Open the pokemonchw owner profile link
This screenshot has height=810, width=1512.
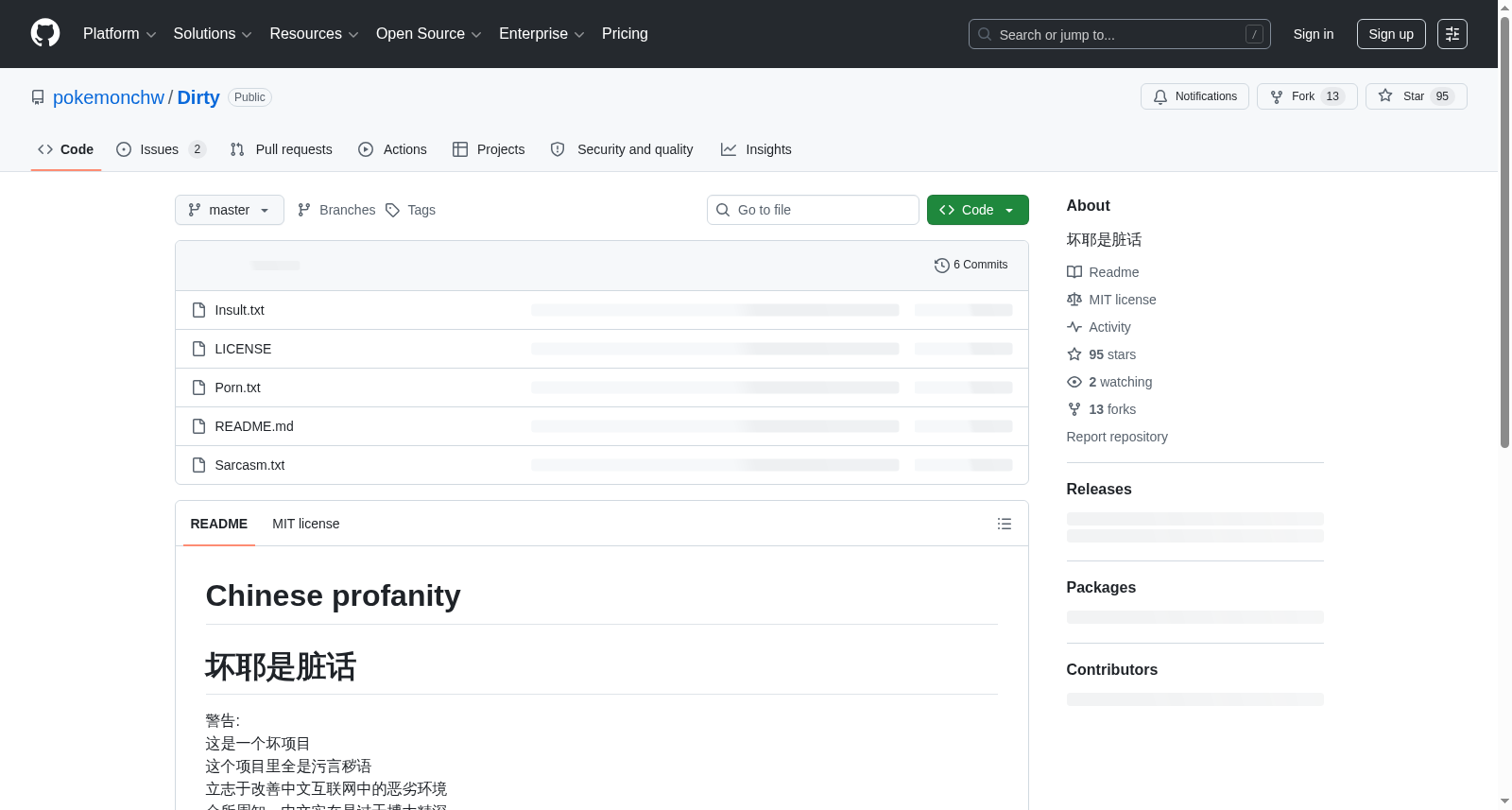pos(109,97)
